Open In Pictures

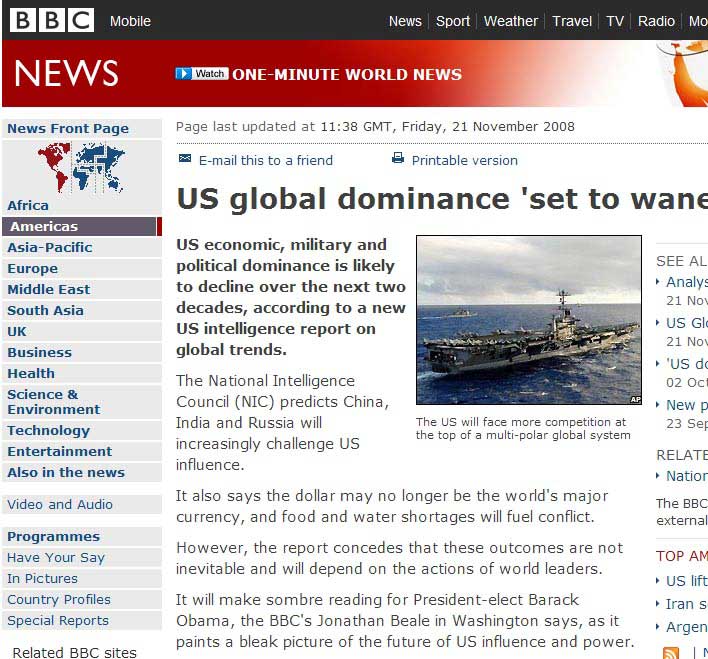(82, 579)
